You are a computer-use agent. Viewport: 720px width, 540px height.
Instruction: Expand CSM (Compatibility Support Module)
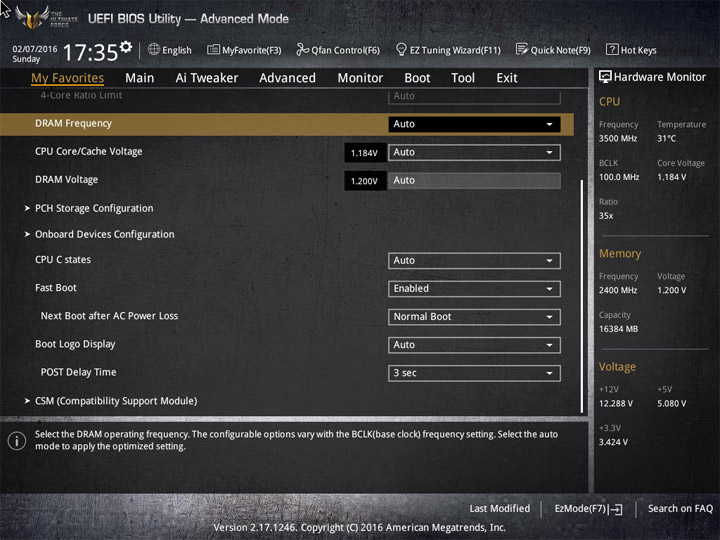point(116,401)
